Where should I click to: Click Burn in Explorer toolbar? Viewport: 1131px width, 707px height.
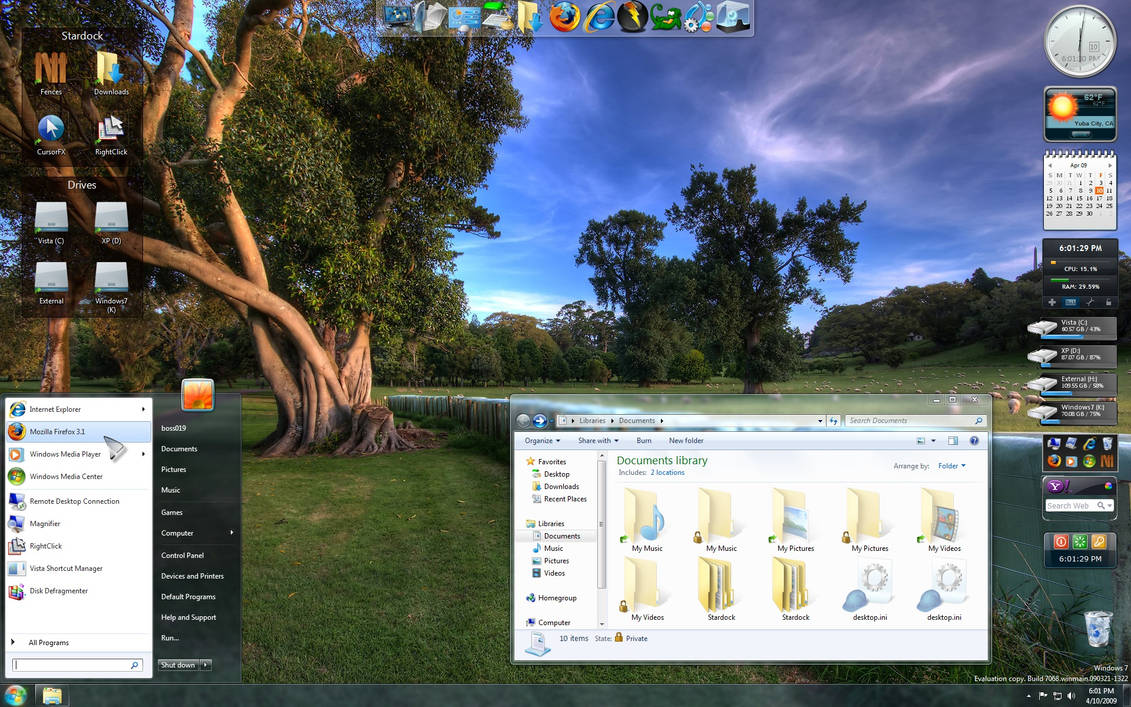click(643, 440)
